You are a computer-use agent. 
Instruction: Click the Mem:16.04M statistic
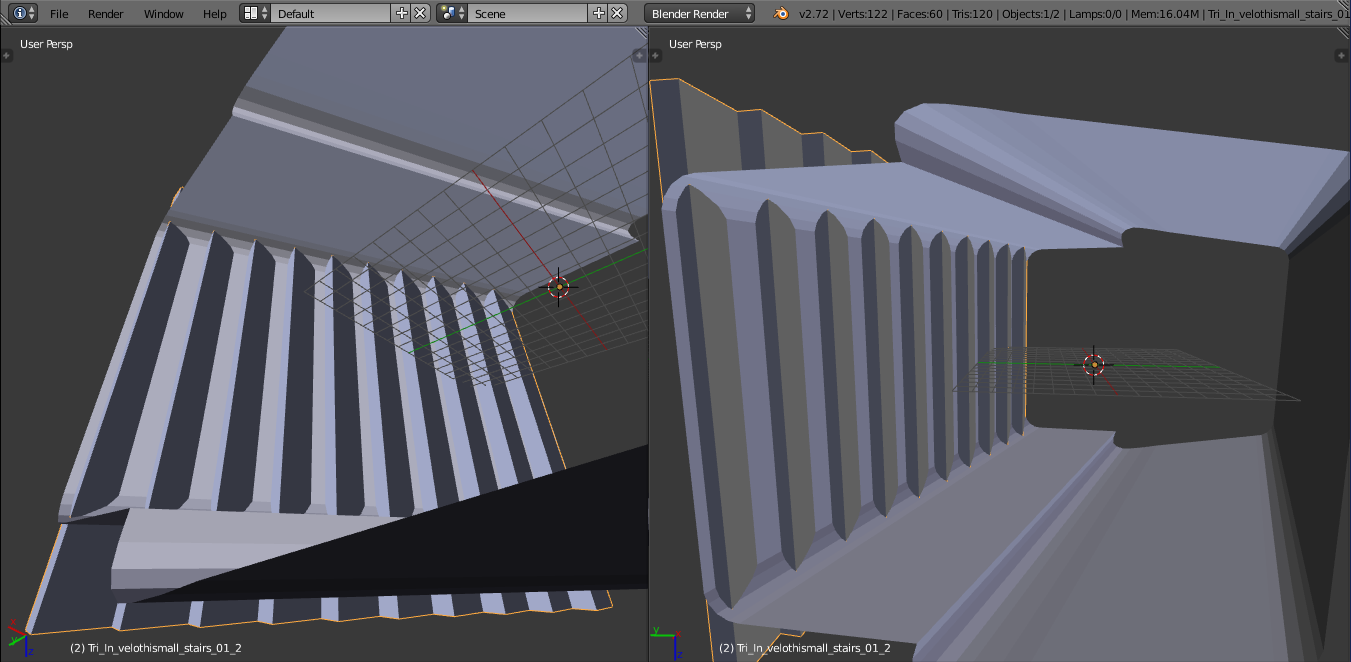[x=1164, y=14]
